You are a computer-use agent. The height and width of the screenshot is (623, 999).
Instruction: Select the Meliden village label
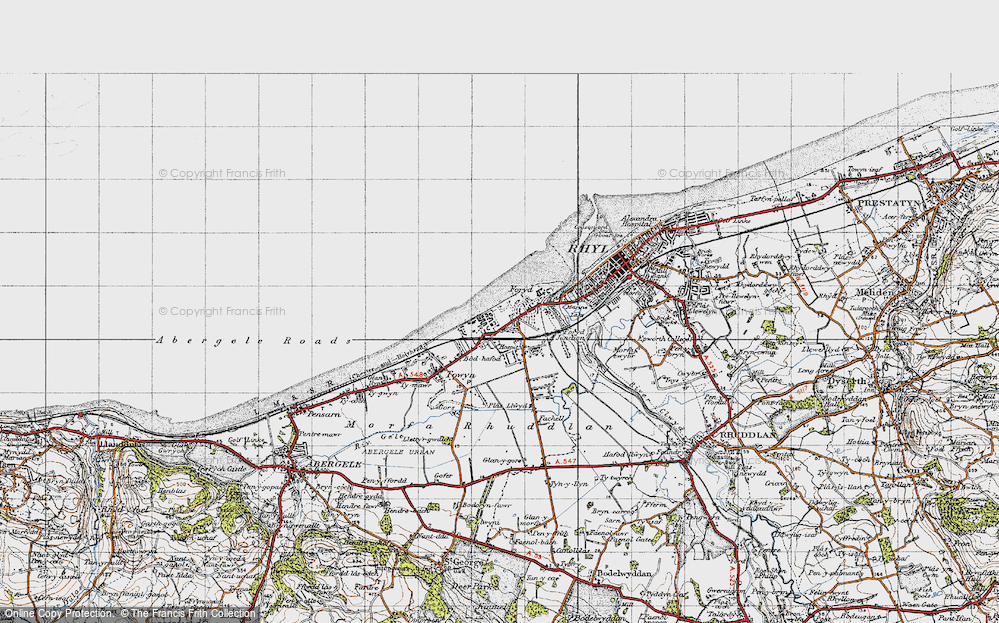(874, 292)
